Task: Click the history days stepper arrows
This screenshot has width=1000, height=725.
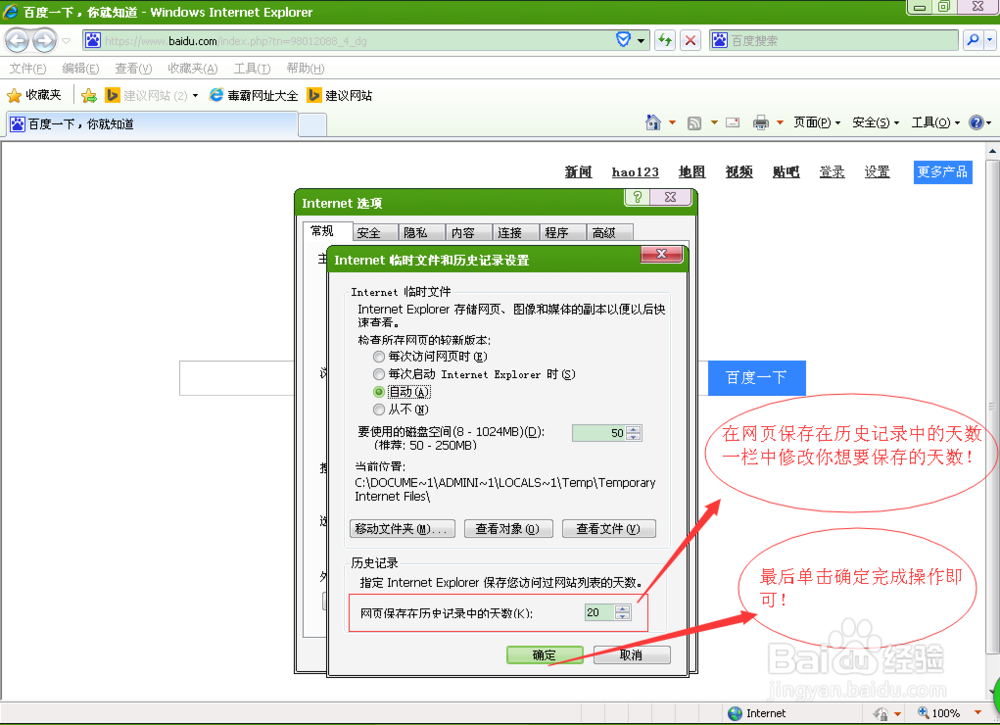Action: click(x=623, y=613)
